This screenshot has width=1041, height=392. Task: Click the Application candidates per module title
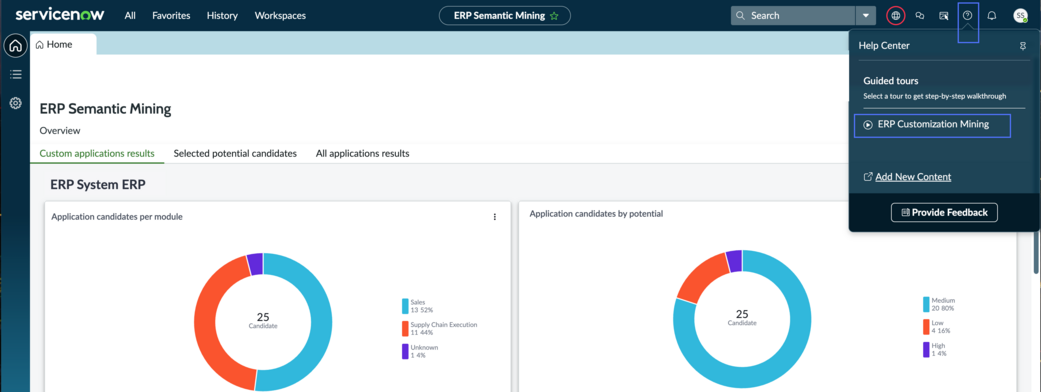coord(117,217)
